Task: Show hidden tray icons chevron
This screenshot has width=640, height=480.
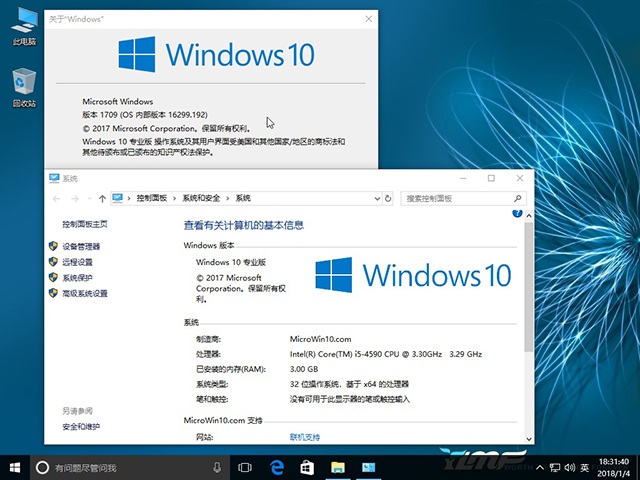Action: pyautogui.click(x=540, y=468)
